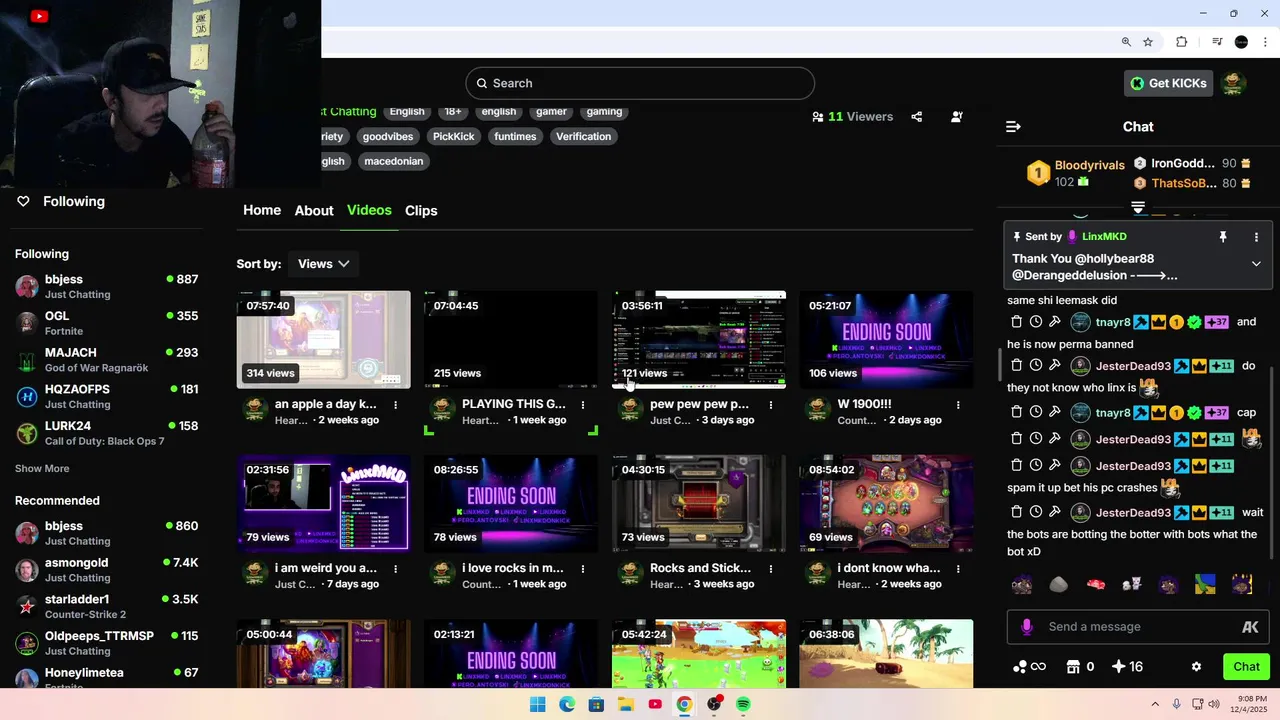Open File Explorer from the taskbar
Screen dimensions: 1280x720
pyautogui.click(x=626, y=704)
